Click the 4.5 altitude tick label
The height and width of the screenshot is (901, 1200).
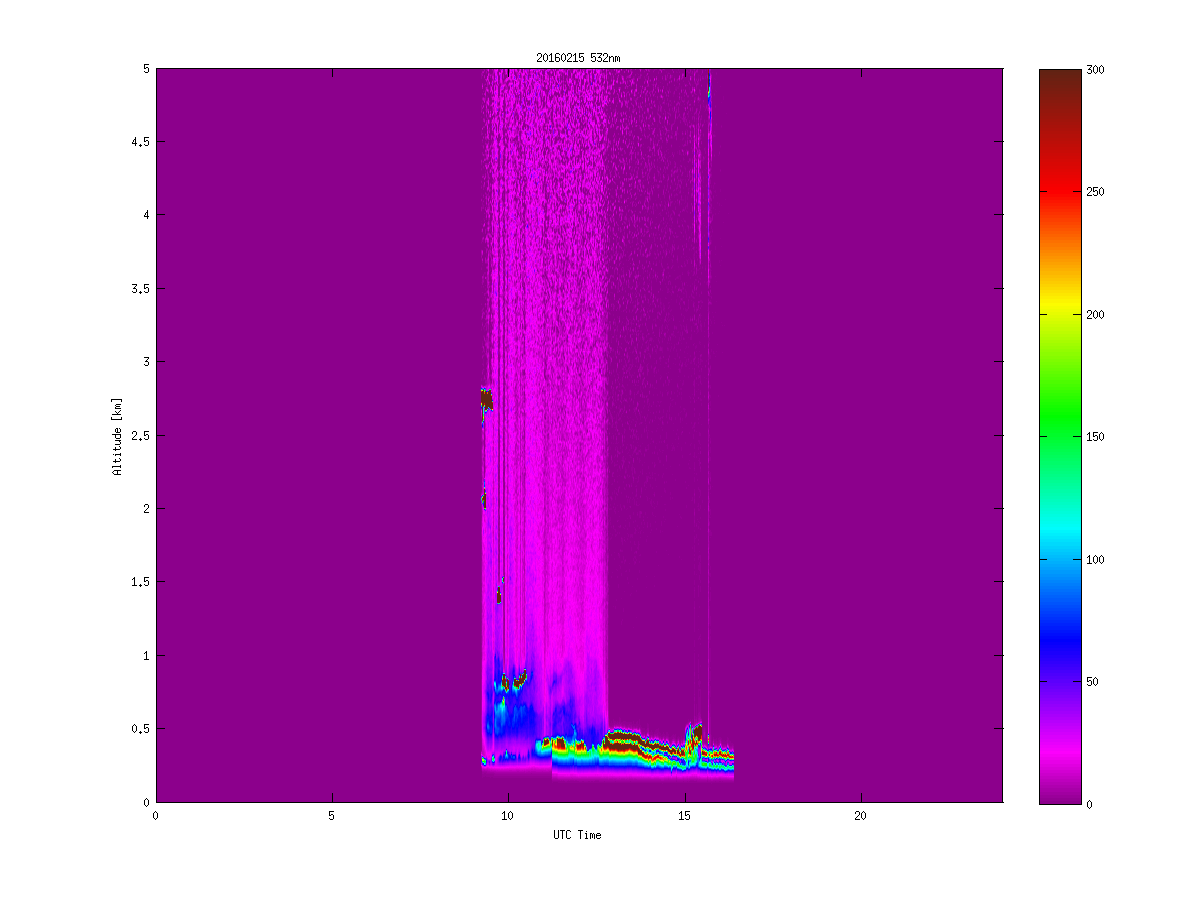141,142
